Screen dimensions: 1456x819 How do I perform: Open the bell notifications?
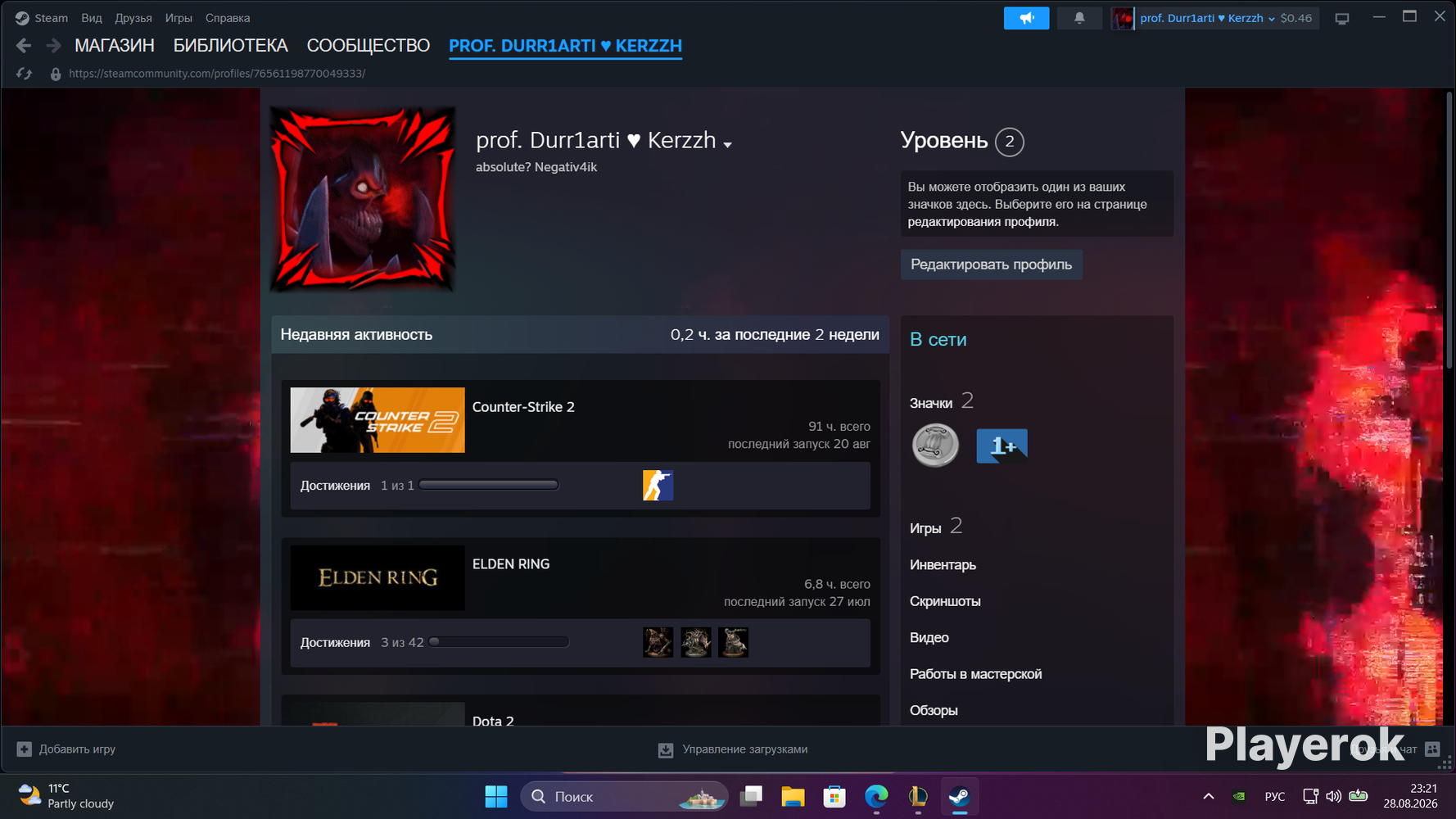(1079, 18)
